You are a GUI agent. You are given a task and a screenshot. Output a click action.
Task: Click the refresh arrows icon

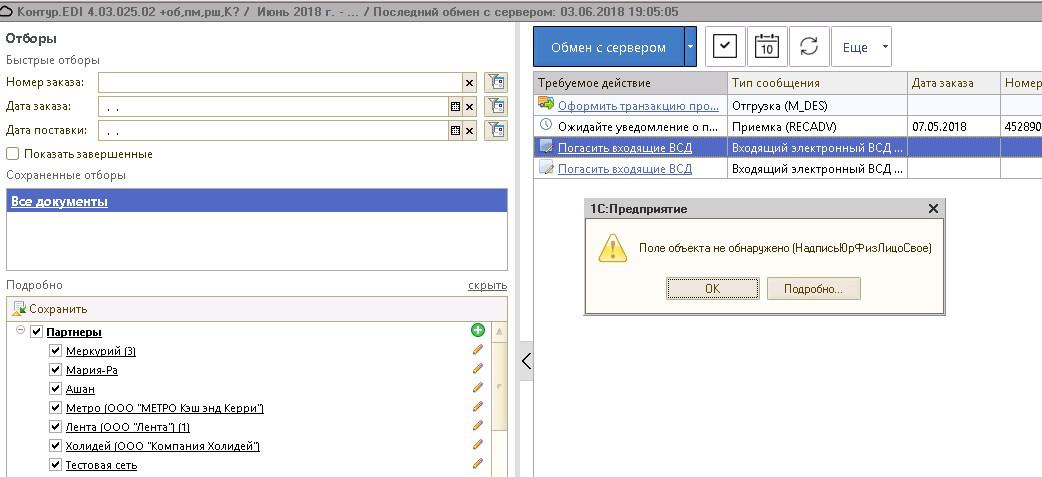click(x=809, y=47)
